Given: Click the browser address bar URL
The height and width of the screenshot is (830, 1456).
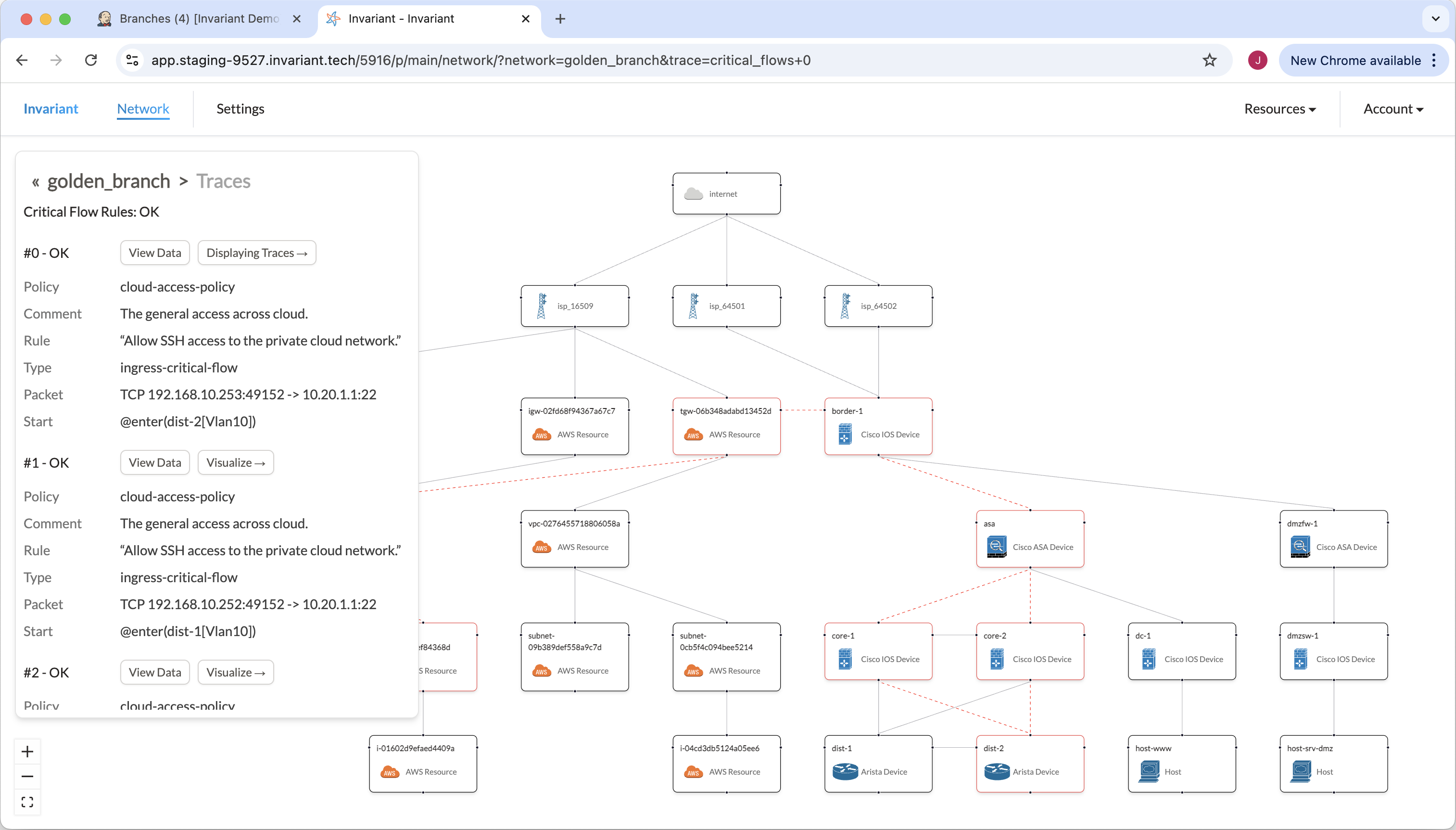Looking at the screenshot, I should [x=481, y=60].
